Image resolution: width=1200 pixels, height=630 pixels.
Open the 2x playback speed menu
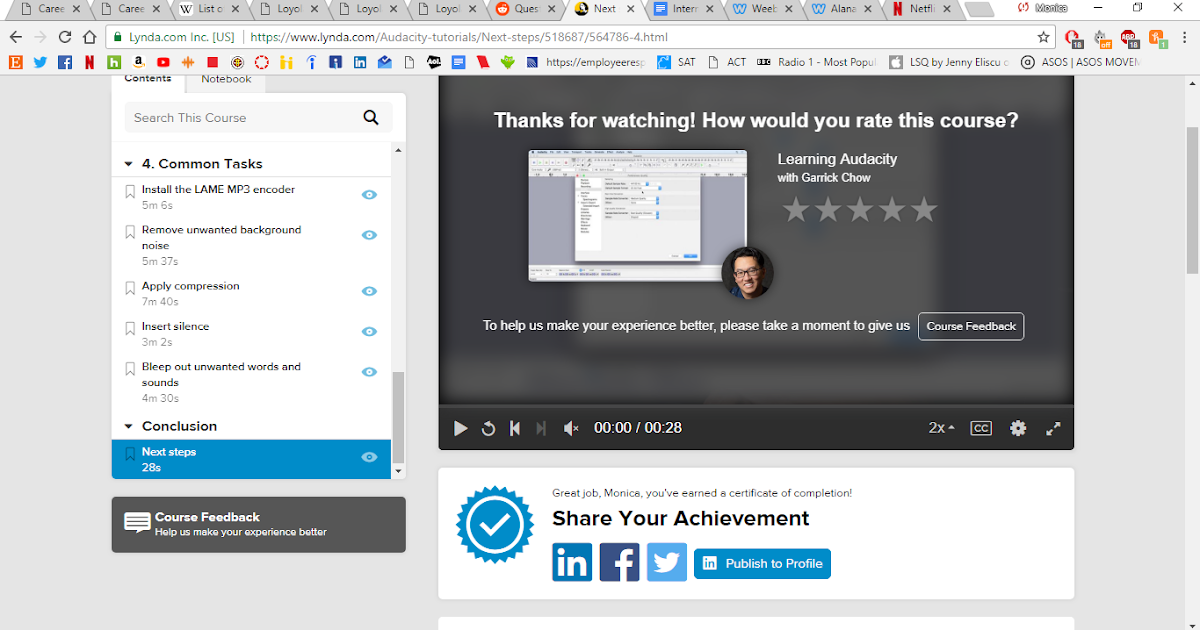(941, 427)
